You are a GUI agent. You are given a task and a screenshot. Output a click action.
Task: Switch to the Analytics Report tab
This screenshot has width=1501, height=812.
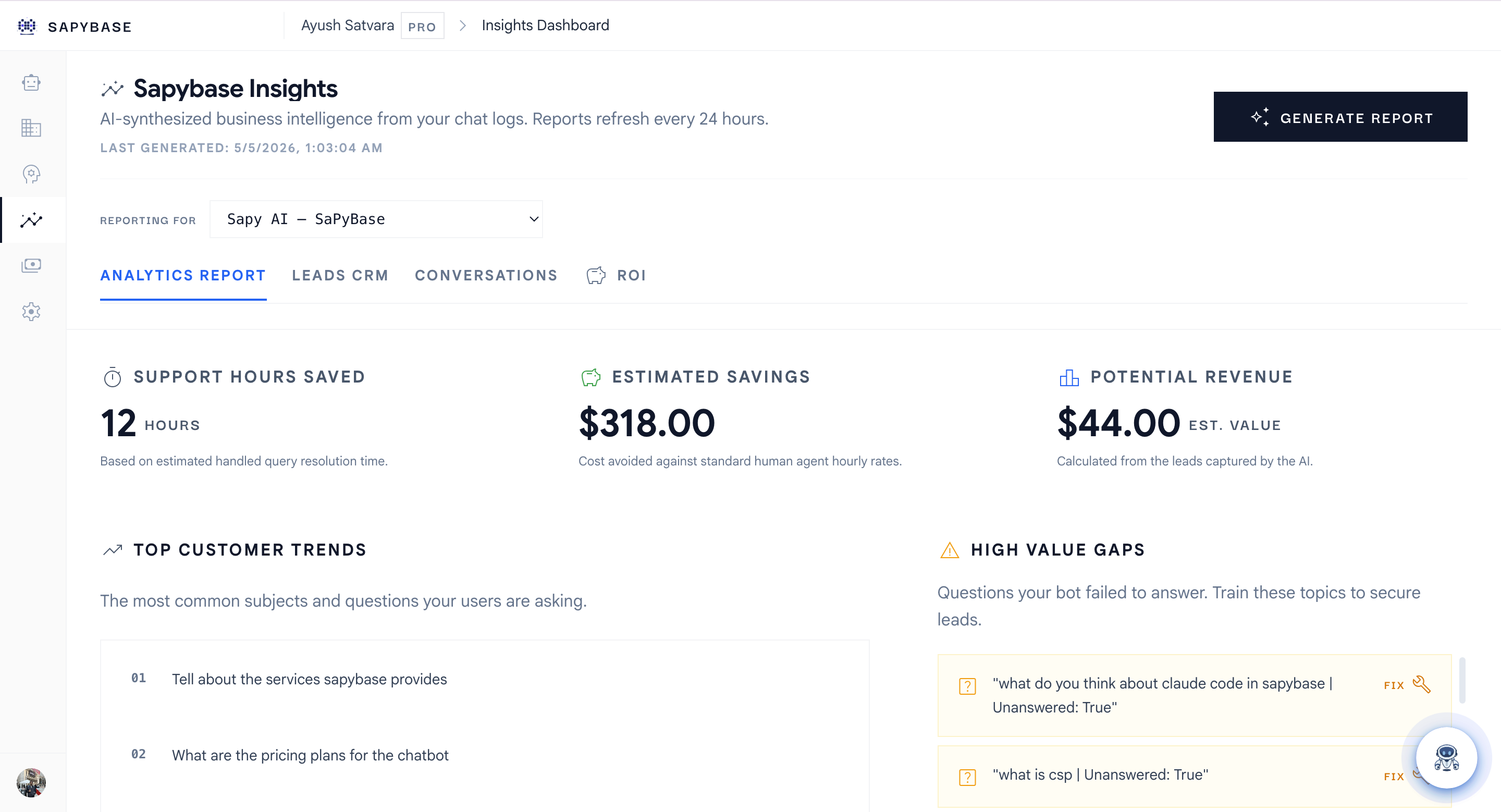click(183, 276)
